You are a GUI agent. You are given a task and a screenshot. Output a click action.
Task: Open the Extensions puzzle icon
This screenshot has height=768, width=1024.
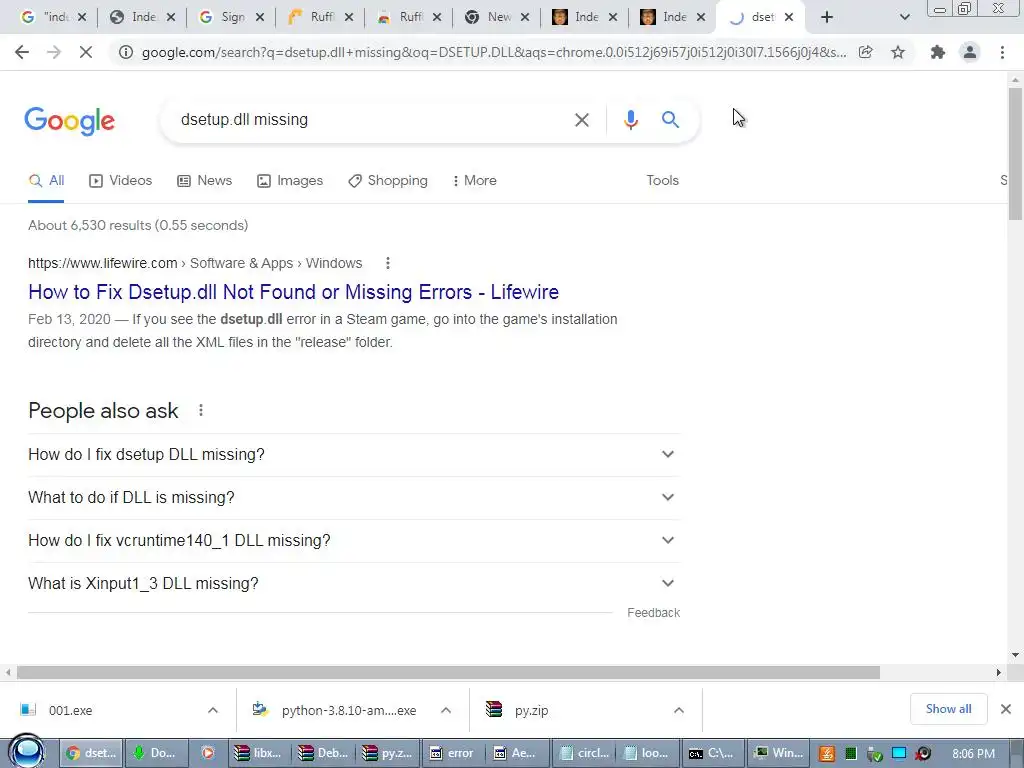coord(938,52)
